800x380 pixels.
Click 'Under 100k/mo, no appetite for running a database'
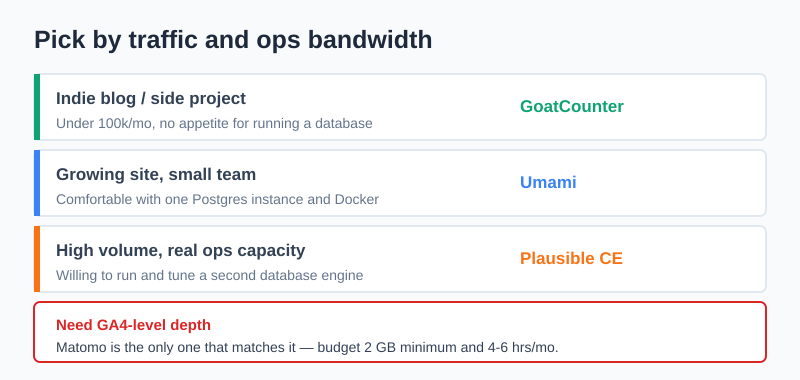214,123
